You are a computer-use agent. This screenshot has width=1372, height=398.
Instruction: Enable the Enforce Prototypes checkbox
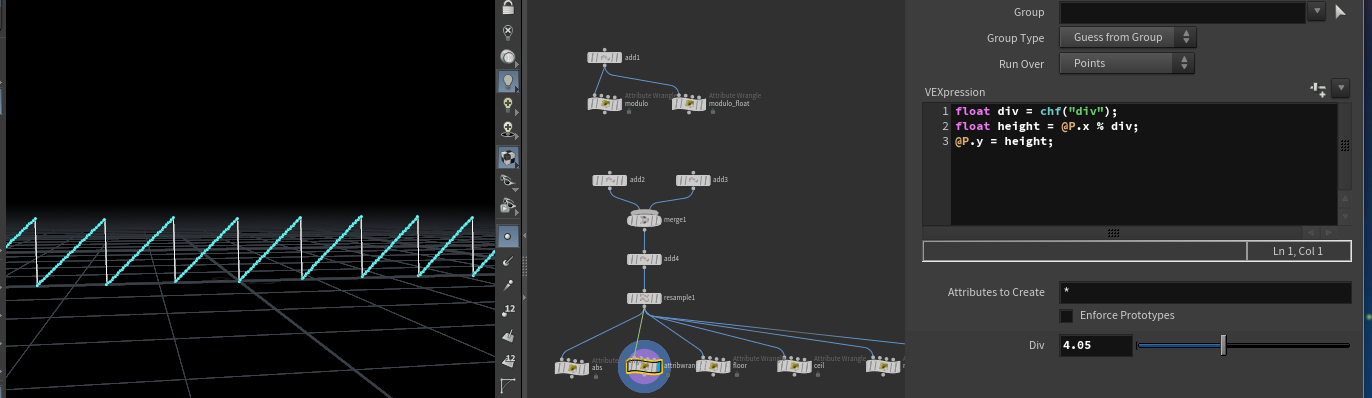click(1067, 315)
